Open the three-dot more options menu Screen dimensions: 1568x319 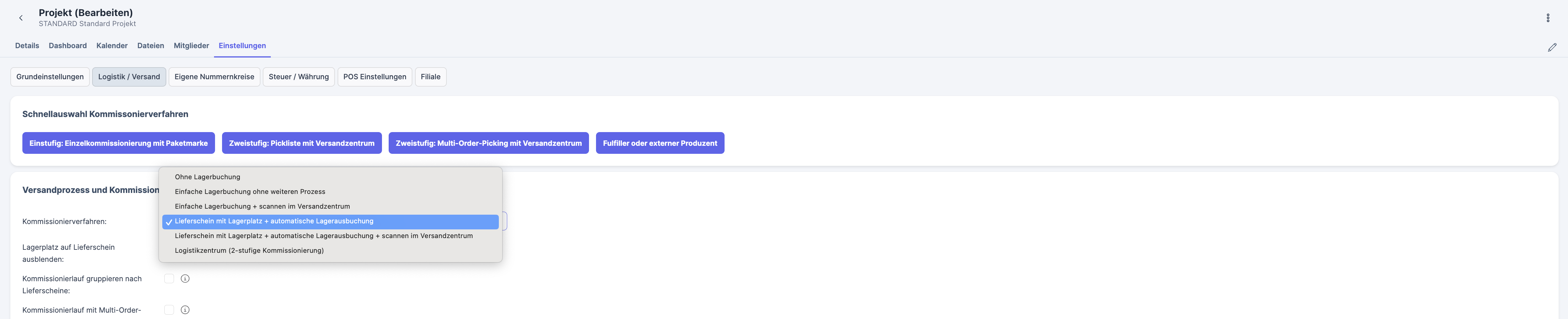pos(1548,18)
